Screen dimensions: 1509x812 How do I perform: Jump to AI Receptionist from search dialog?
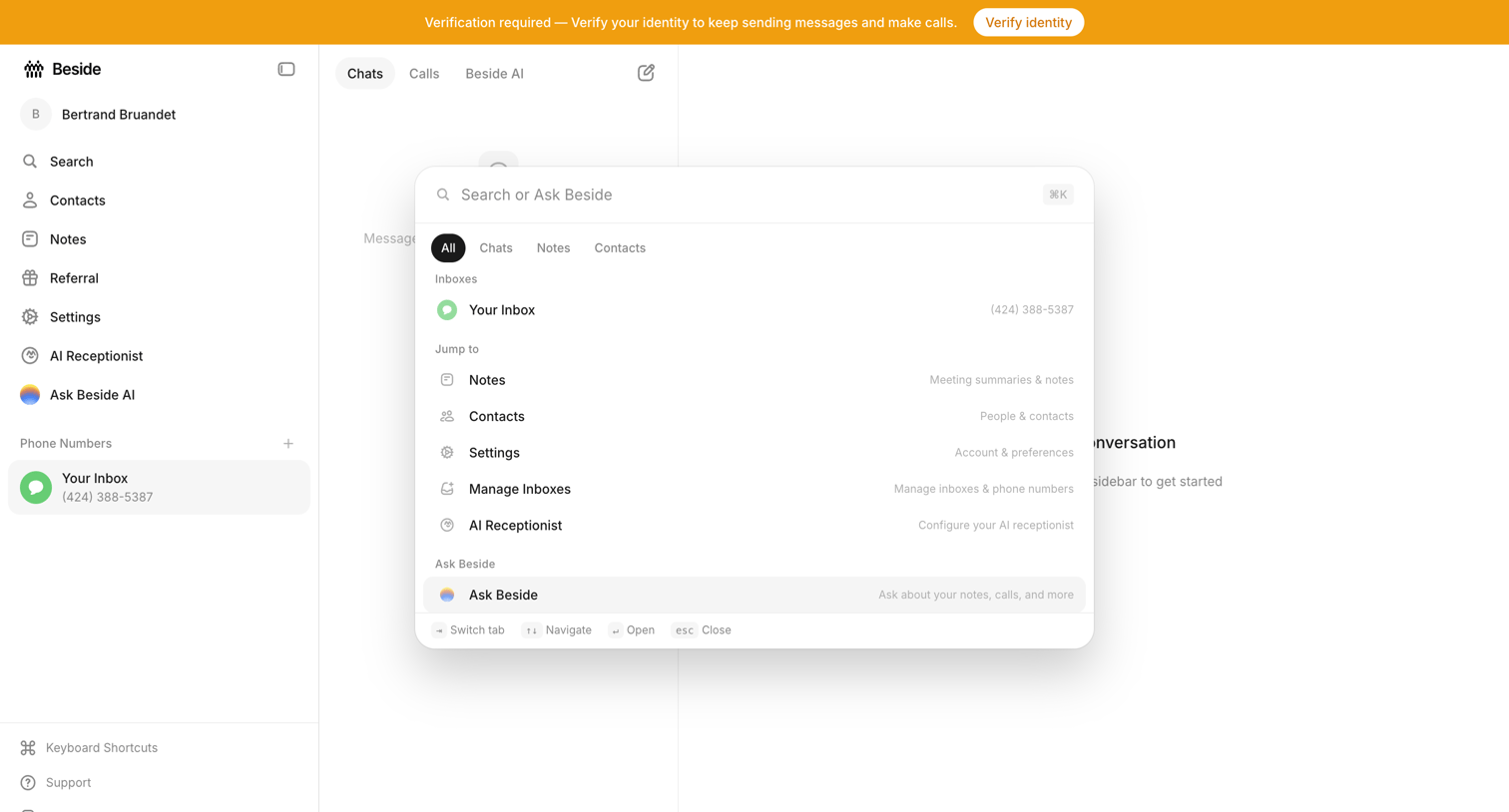[754, 526]
